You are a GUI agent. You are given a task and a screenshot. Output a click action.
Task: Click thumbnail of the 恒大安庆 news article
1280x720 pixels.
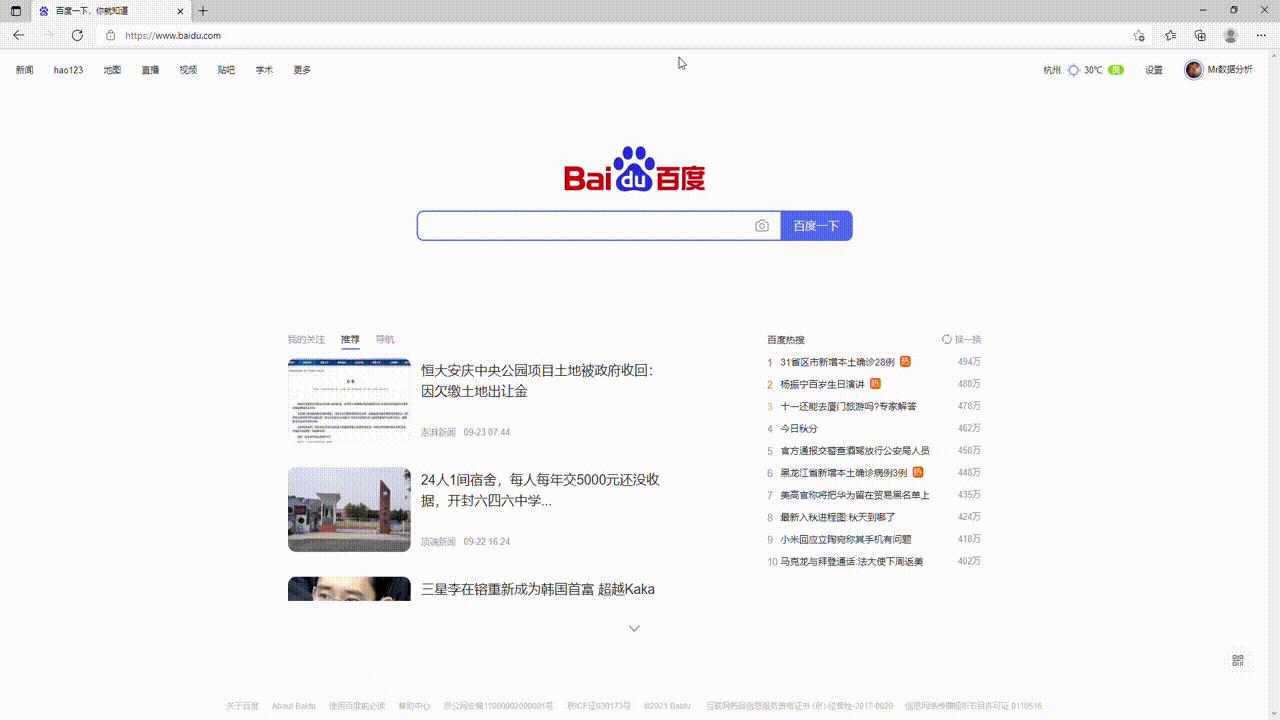click(349, 400)
